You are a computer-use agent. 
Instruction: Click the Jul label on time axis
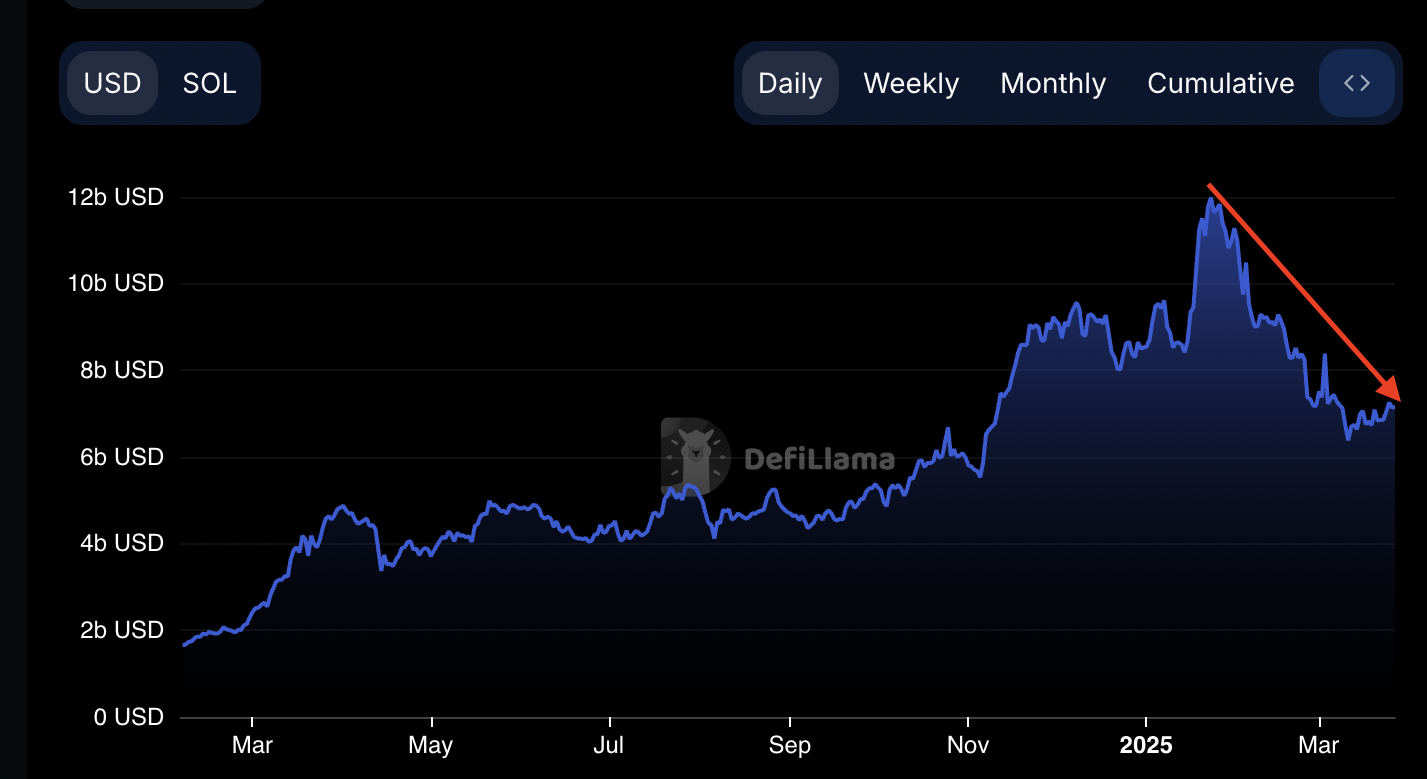tap(608, 746)
